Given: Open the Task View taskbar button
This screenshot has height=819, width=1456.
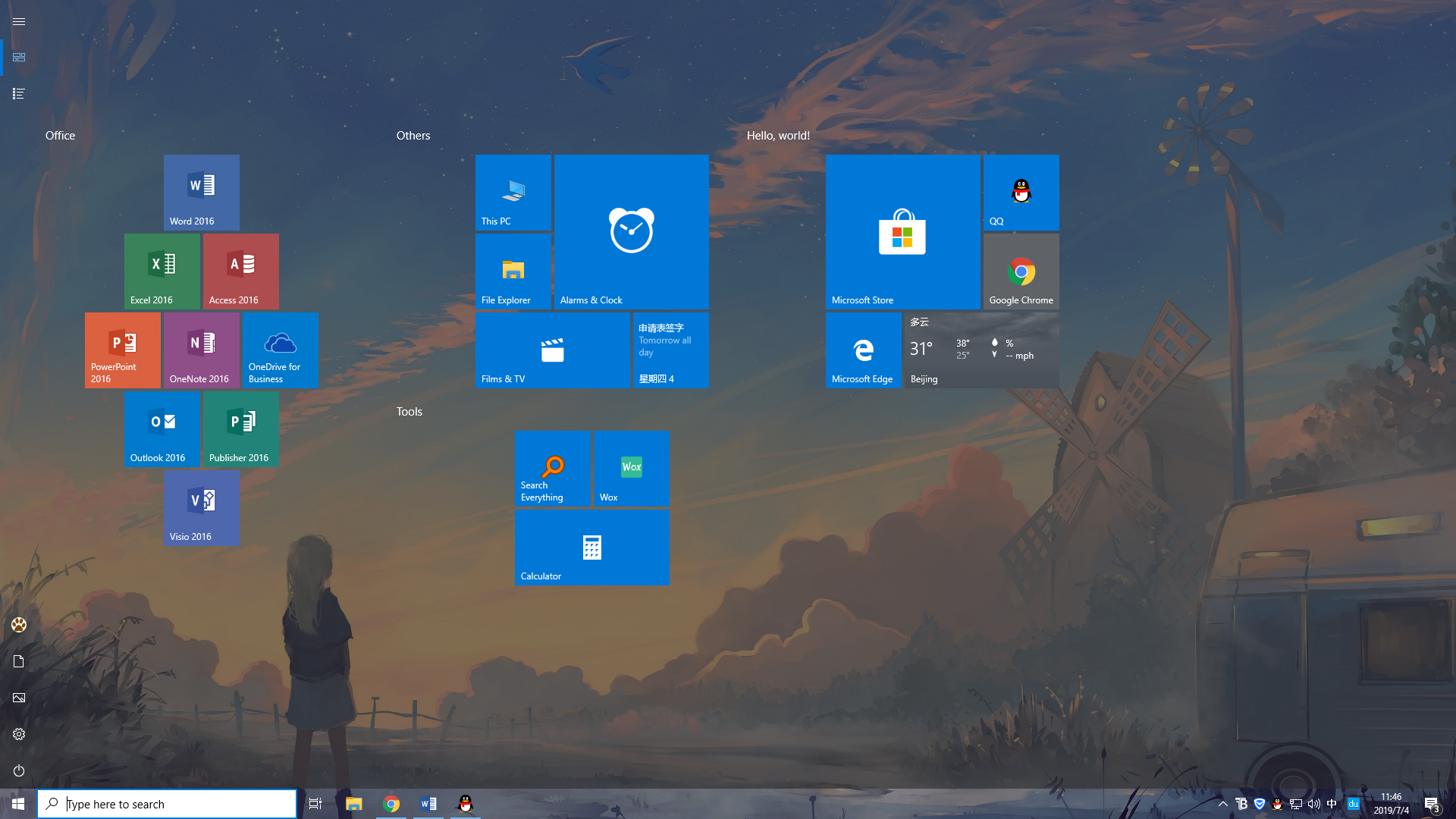Looking at the screenshot, I should pyautogui.click(x=315, y=804).
